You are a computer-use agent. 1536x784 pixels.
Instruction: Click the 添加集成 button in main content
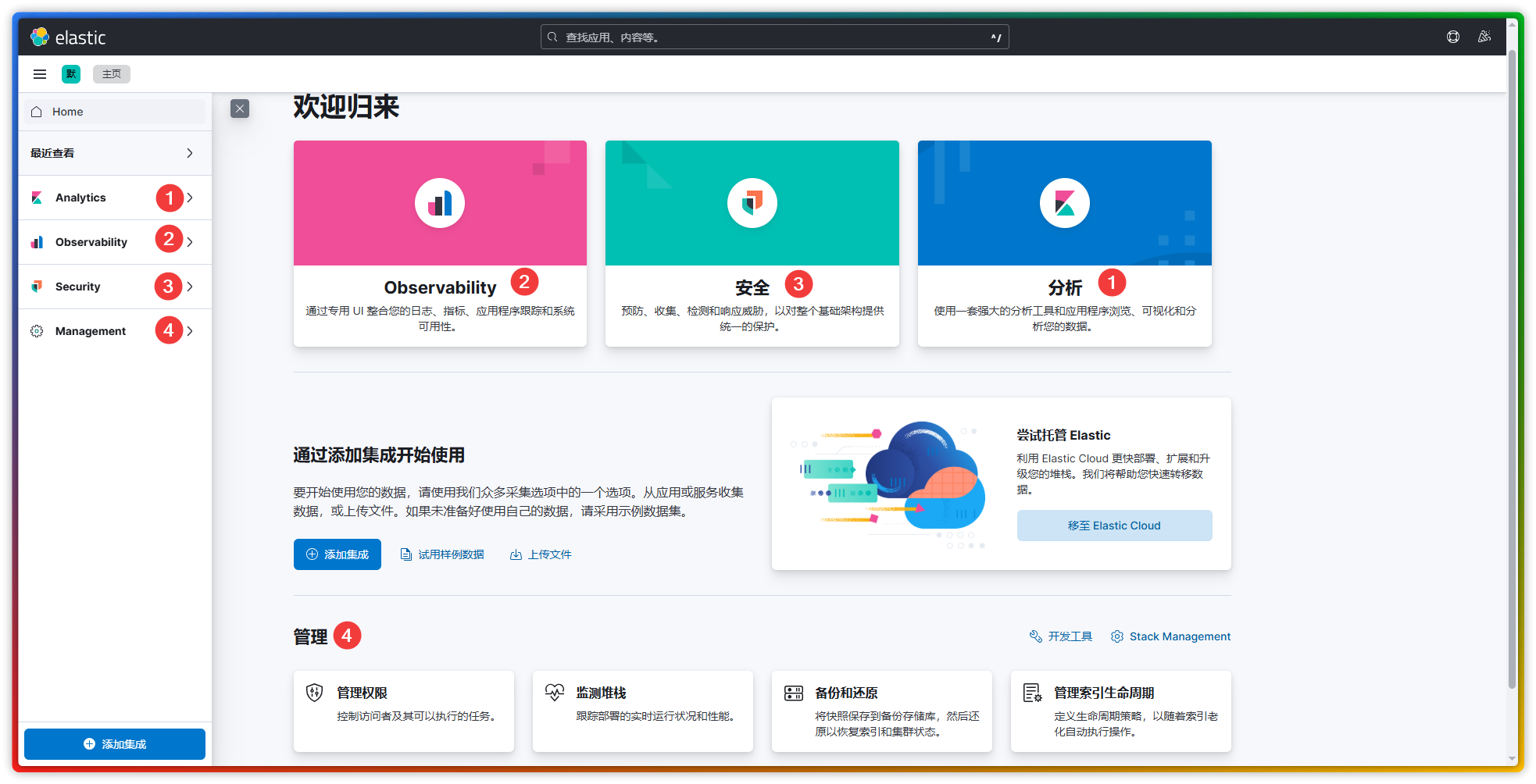[338, 554]
